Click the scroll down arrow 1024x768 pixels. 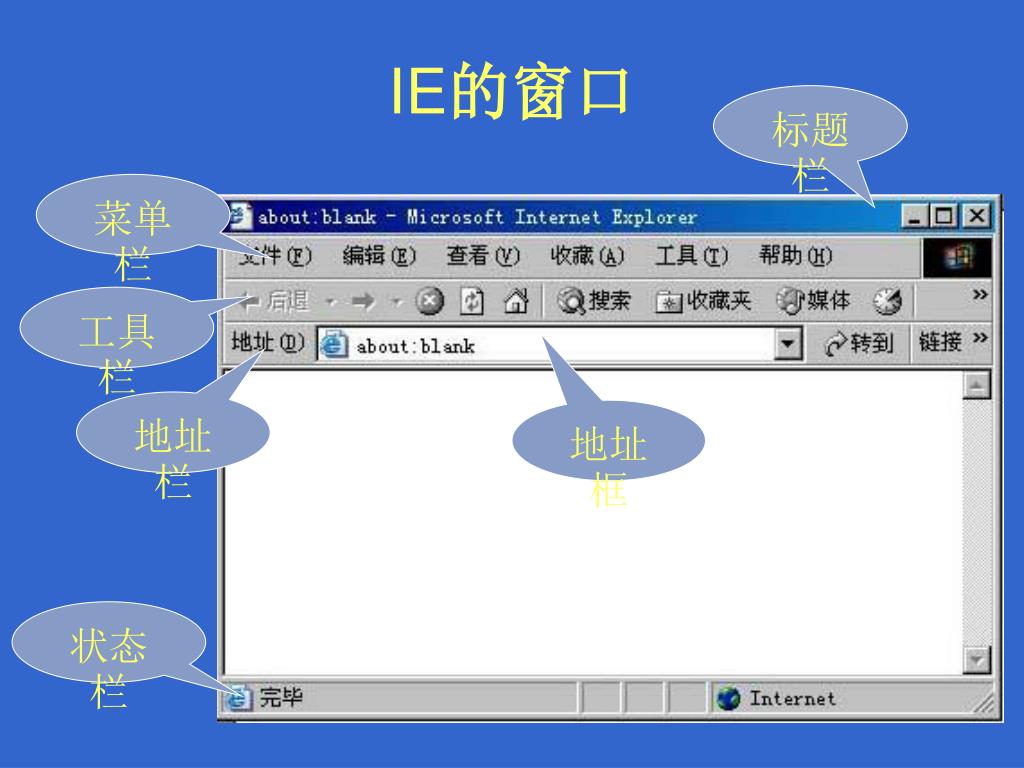976,660
